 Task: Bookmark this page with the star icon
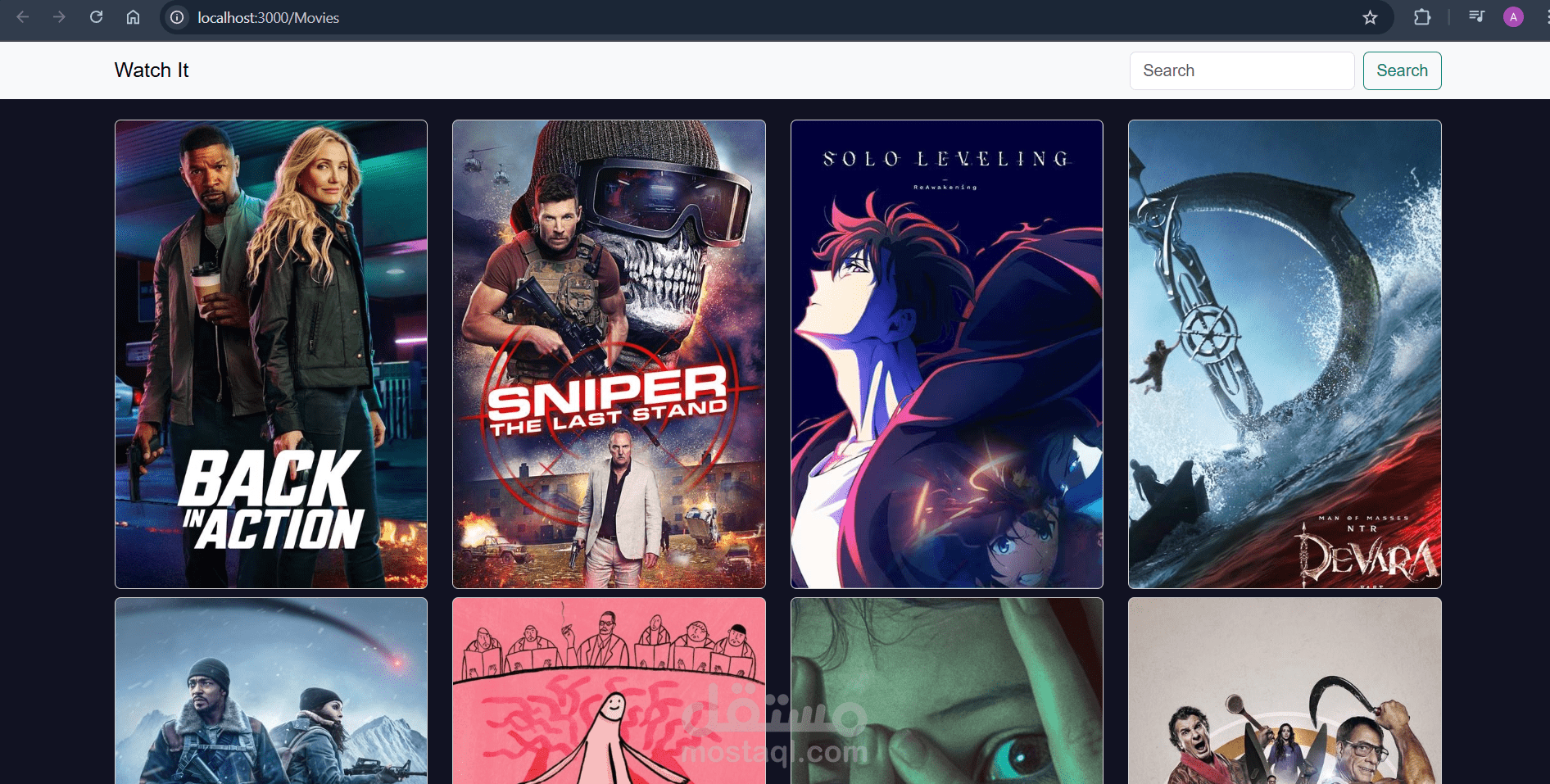(1371, 17)
